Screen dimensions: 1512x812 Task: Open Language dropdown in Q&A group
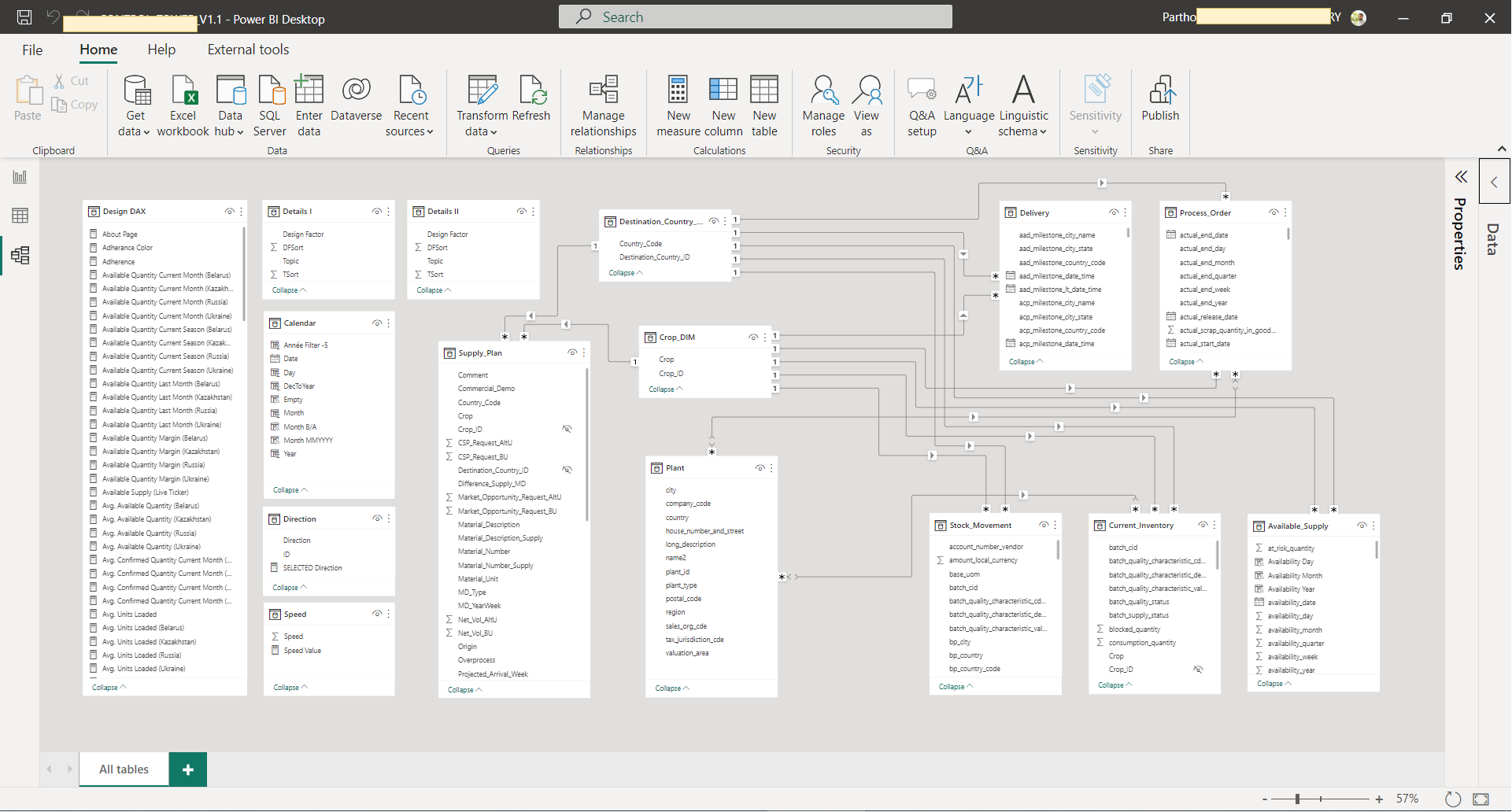tap(969, 132)
